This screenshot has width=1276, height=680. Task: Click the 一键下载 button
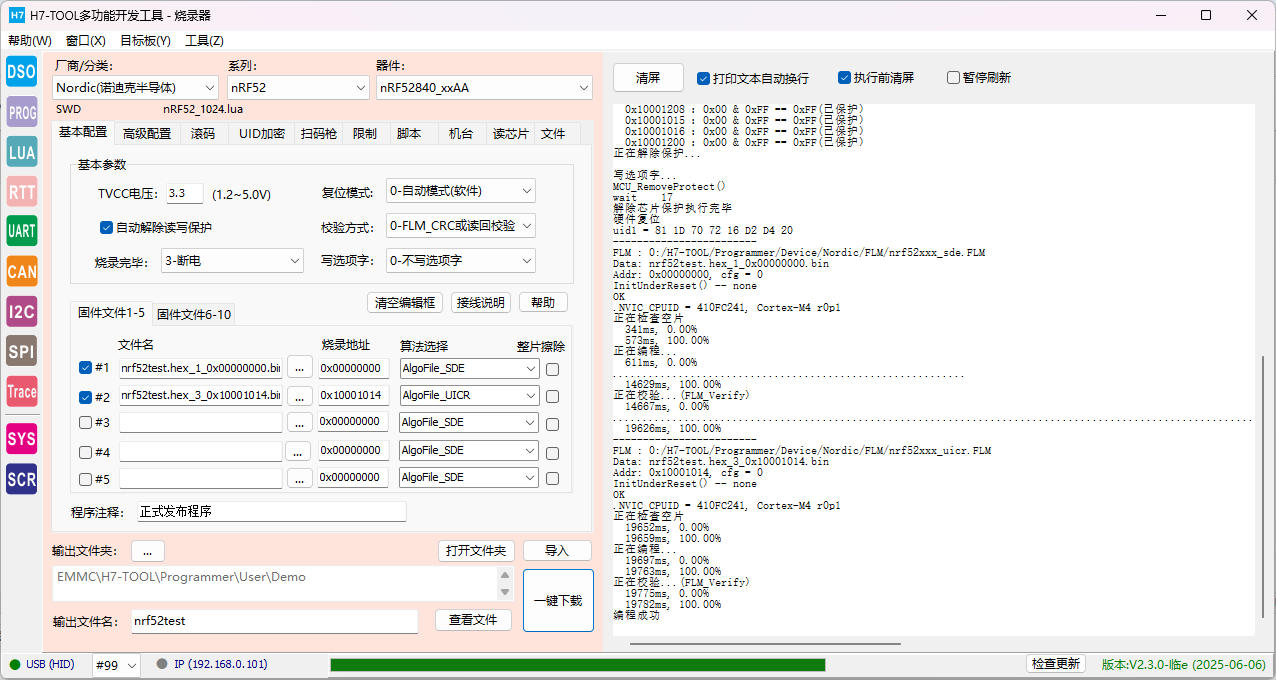[x=558, y=601]
